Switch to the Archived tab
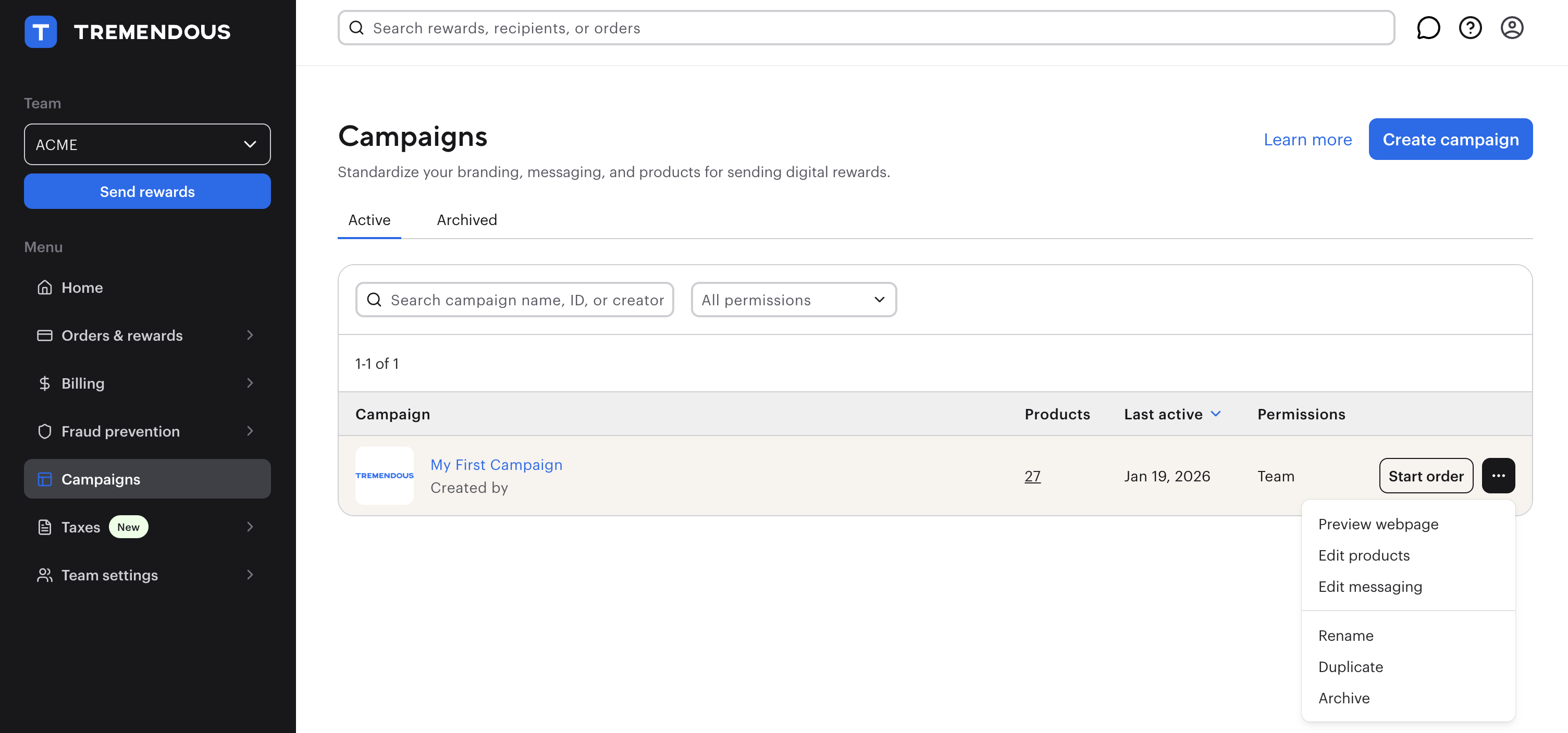1568x733 pixels. click(466, 220)
